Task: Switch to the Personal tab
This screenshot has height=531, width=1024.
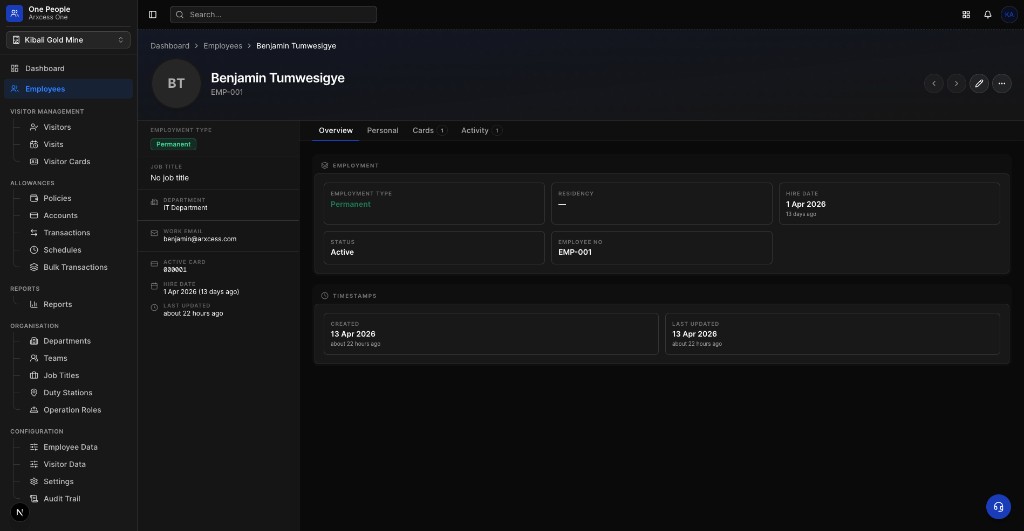Action: coord(382,131)
